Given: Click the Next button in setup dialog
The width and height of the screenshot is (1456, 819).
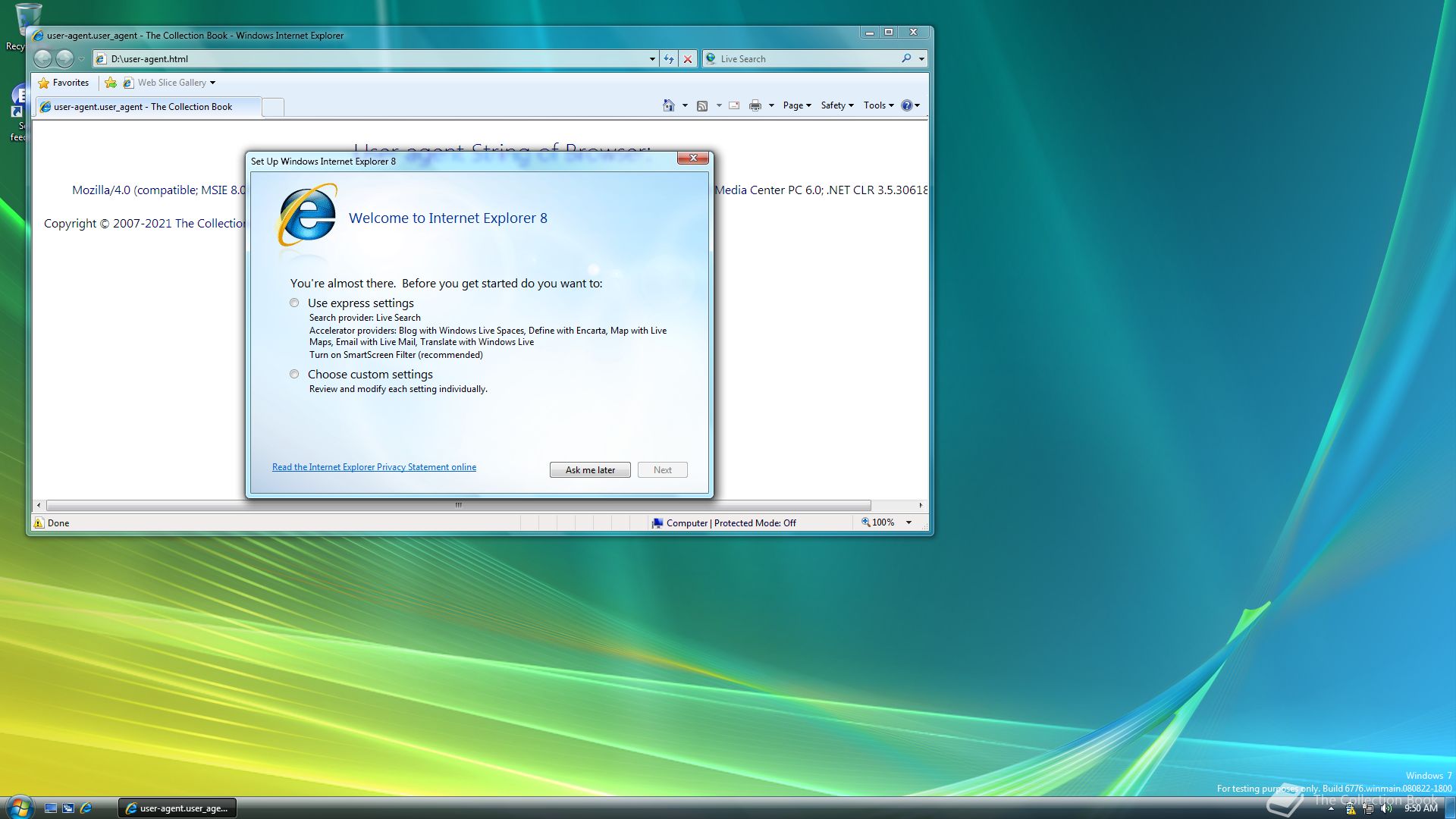Looking at the screenshot, I should [663, 470].
